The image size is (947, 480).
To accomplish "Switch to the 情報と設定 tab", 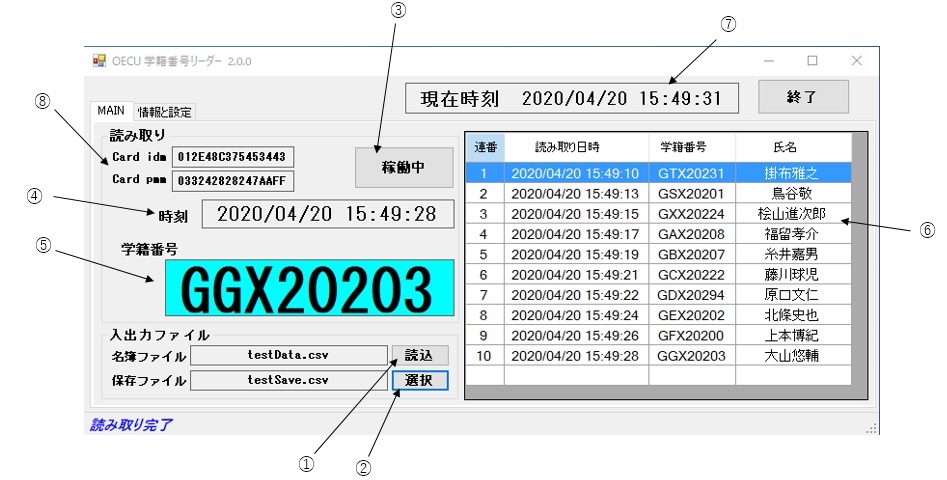I will pos(165,111).
